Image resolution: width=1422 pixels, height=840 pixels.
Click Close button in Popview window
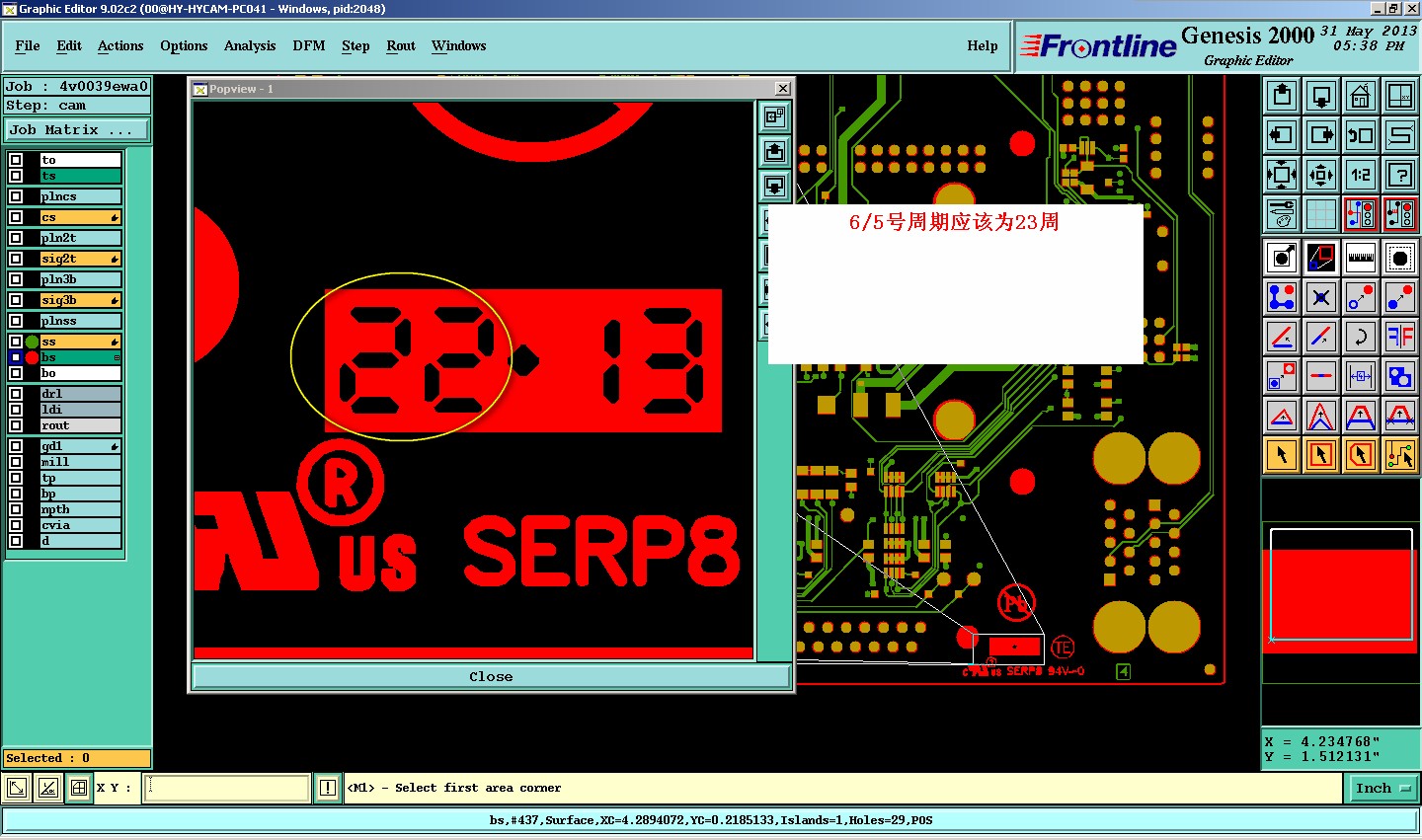click(x=491, y=676)
